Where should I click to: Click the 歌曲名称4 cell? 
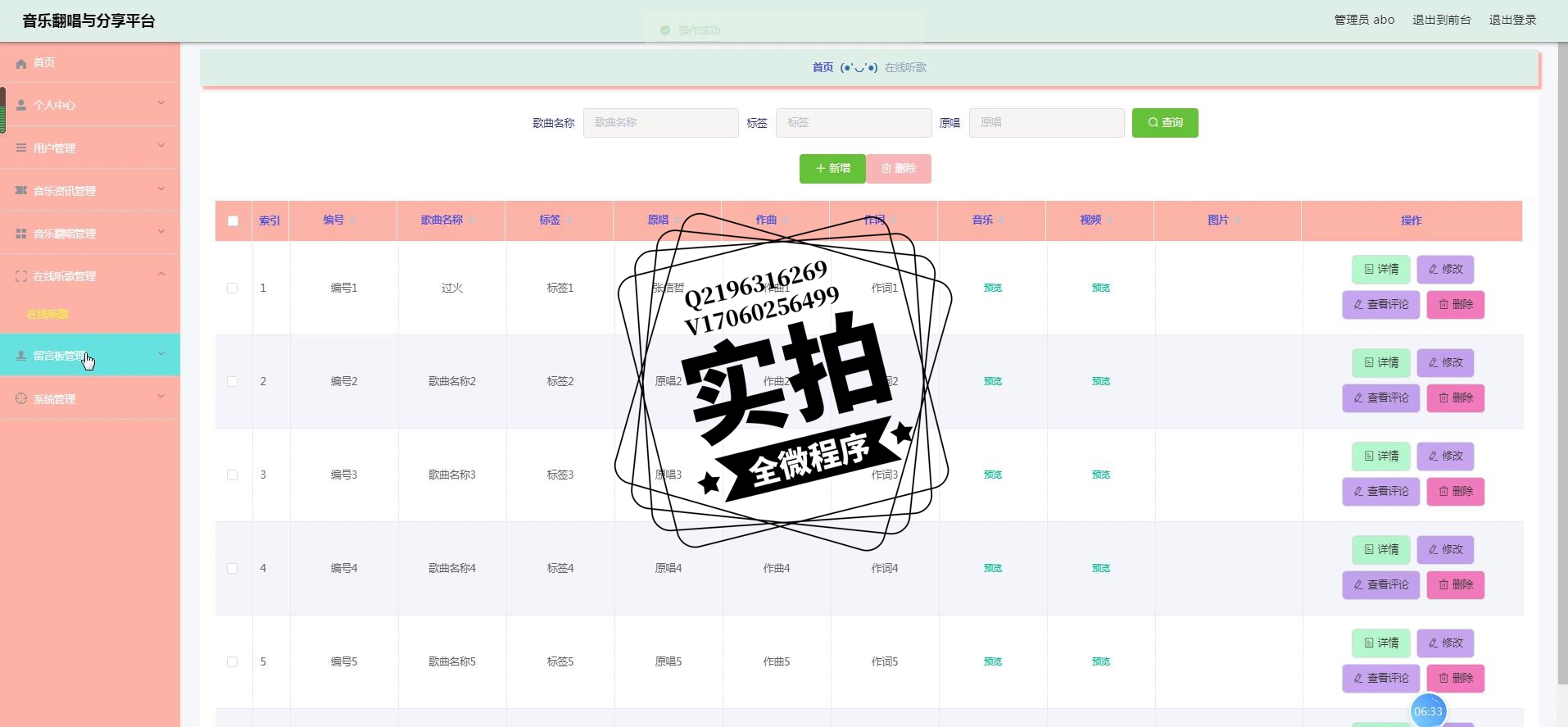pyautogui.click(x=452, y=569)
